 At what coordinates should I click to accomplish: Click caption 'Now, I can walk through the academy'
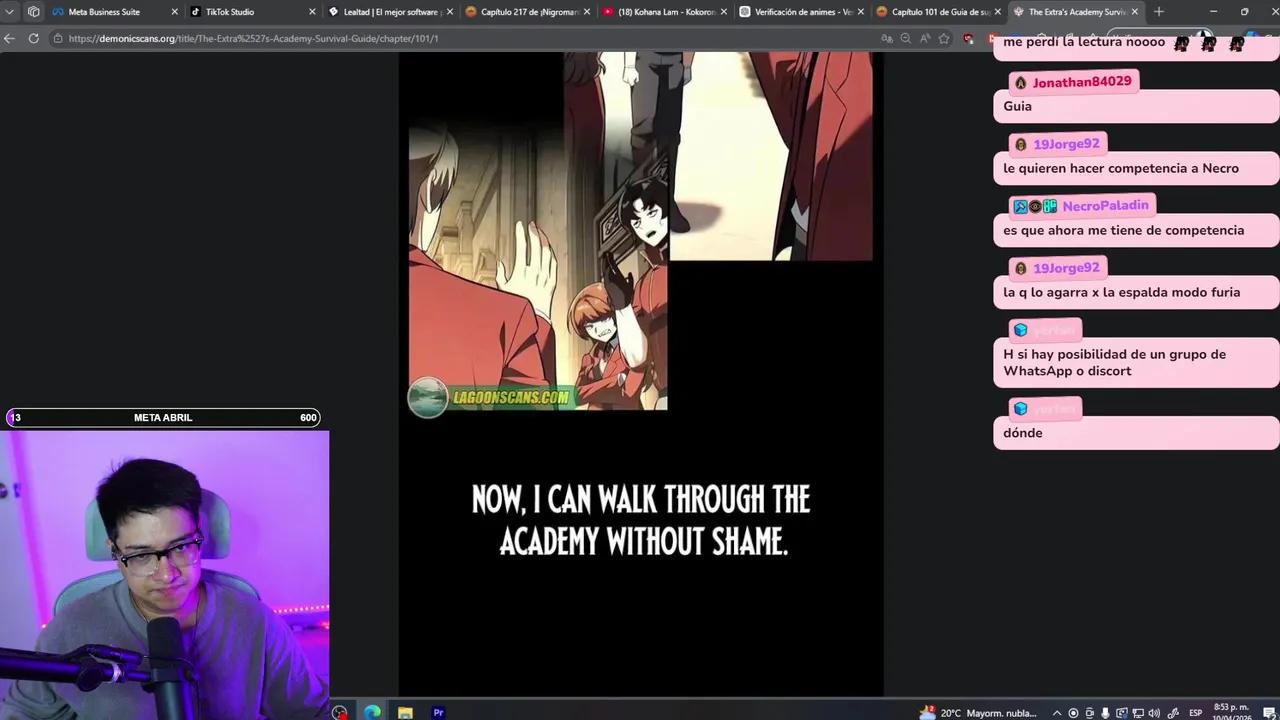coord(641,520)
